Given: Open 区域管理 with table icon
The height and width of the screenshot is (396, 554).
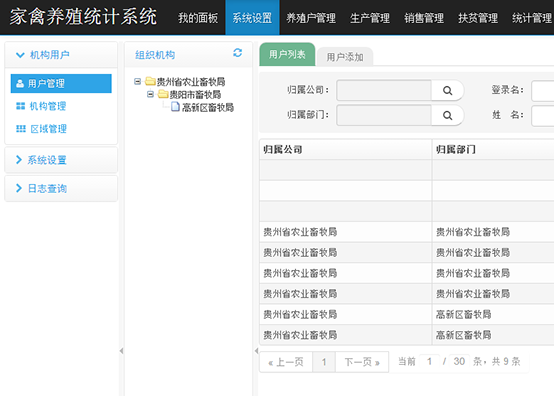Looking at the screenshot, I should pos(41,129).
